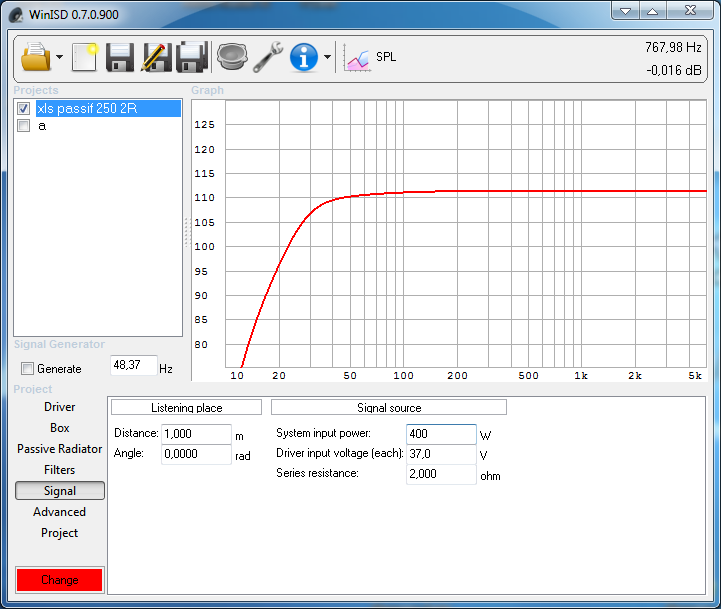Click the Distance input field
Image resolution: width=721 pixels, height=609 pixels.
pyautogui.click(x=196, y=434)
